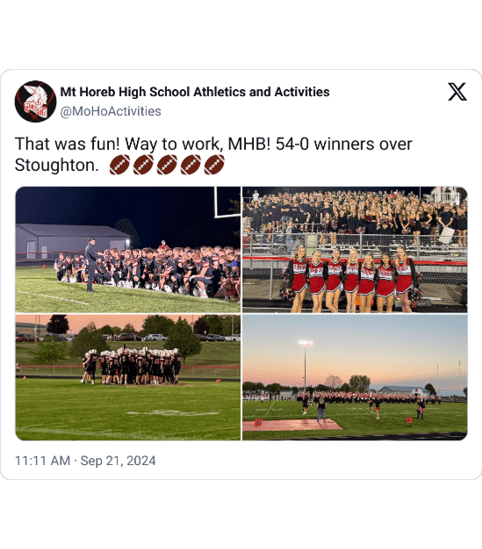The image size is (482, 549).
Task: View sunset marching band field photo
Action: 355,377
